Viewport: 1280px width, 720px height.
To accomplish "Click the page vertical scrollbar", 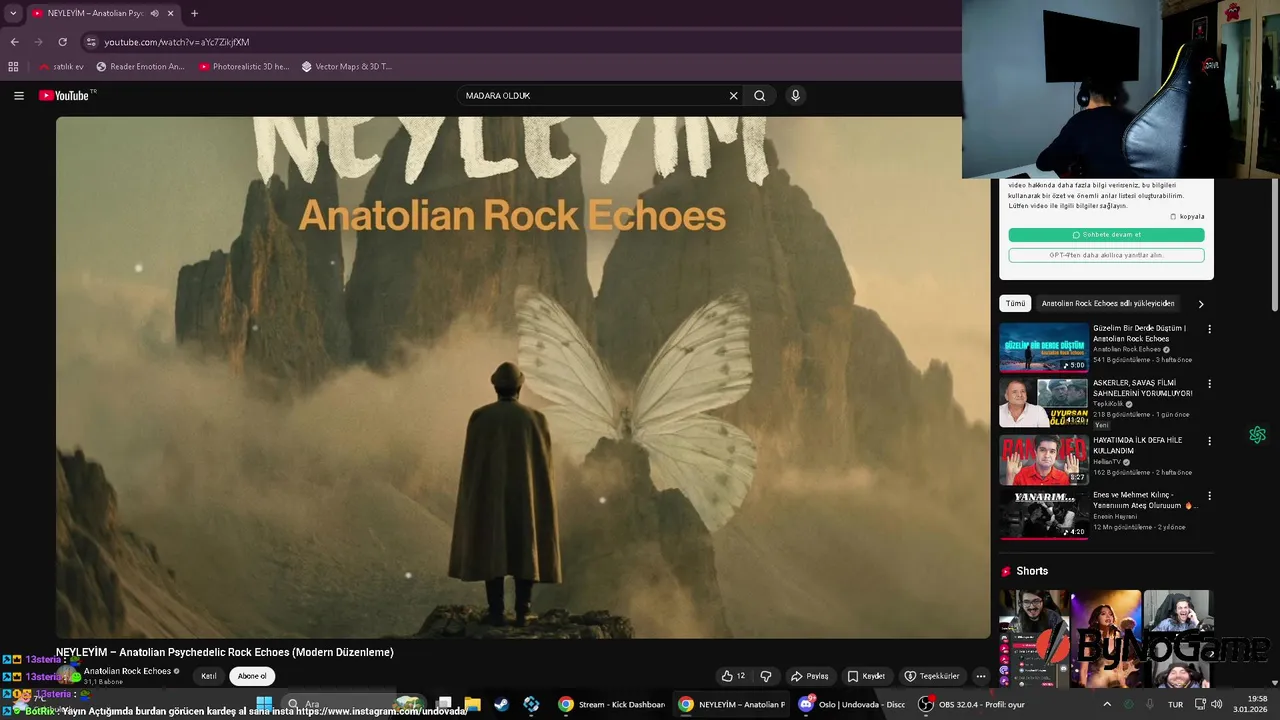I will point(1273,245).
